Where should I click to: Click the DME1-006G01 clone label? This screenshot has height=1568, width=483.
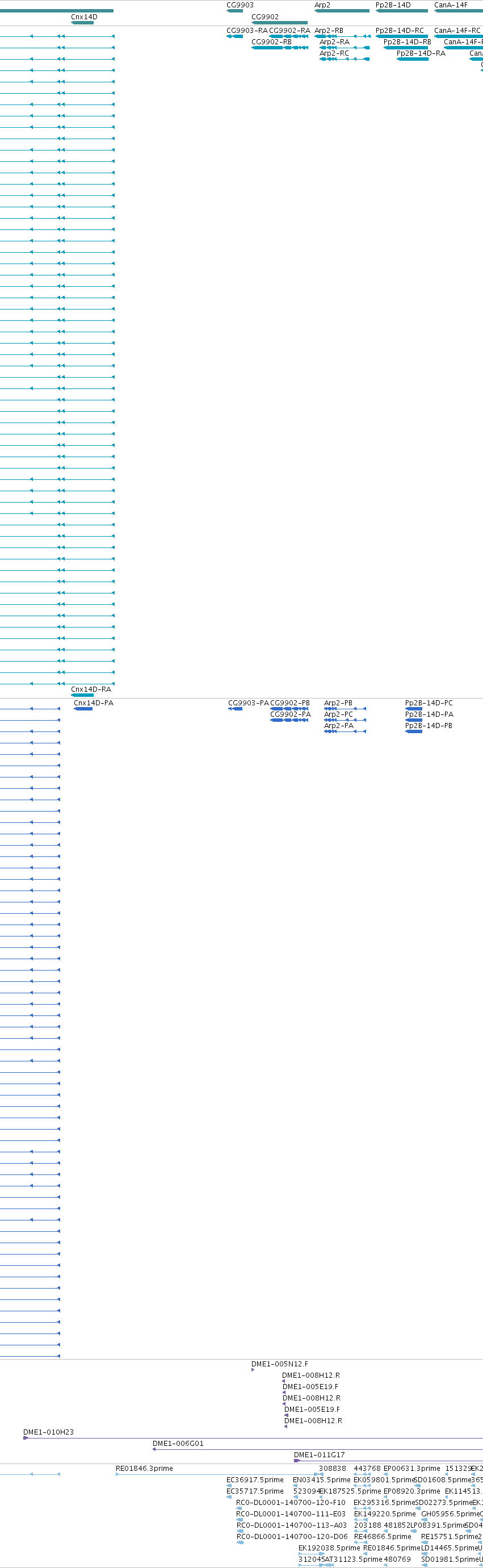click(178, 1444)
